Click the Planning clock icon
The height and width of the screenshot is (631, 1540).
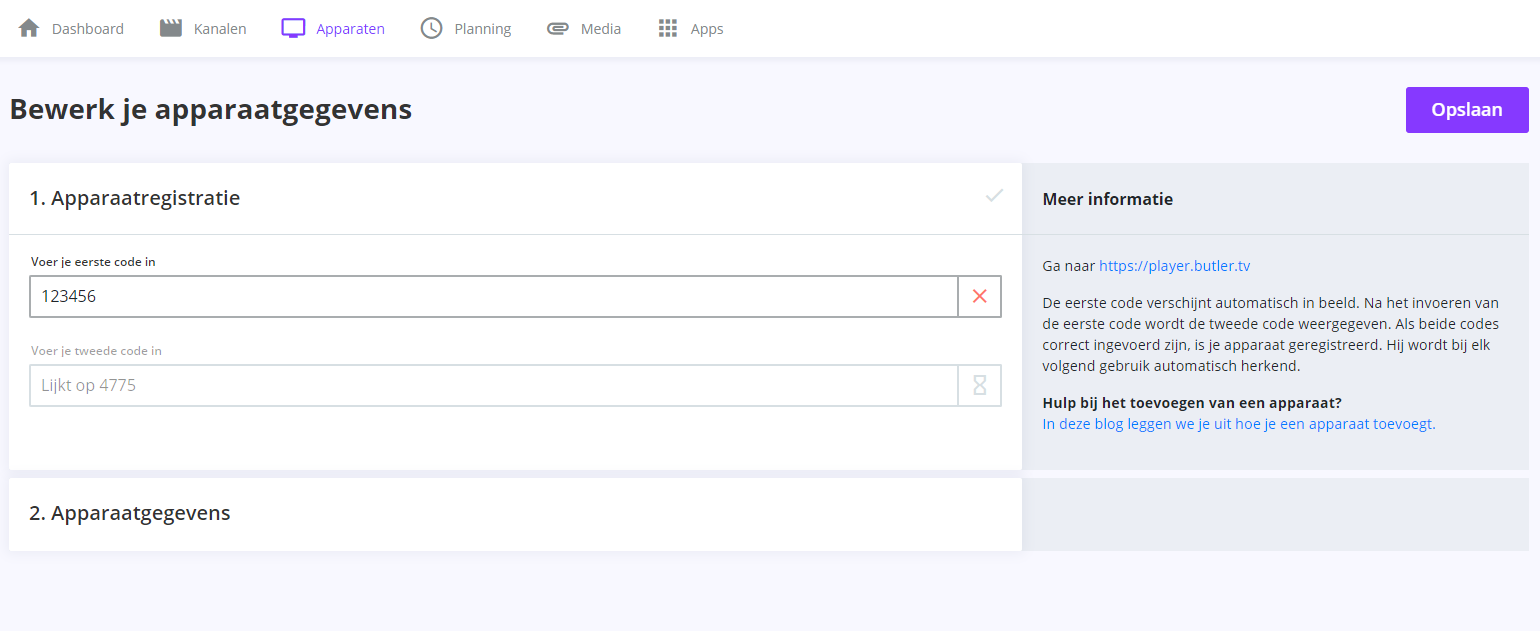(x=431, y=28)
